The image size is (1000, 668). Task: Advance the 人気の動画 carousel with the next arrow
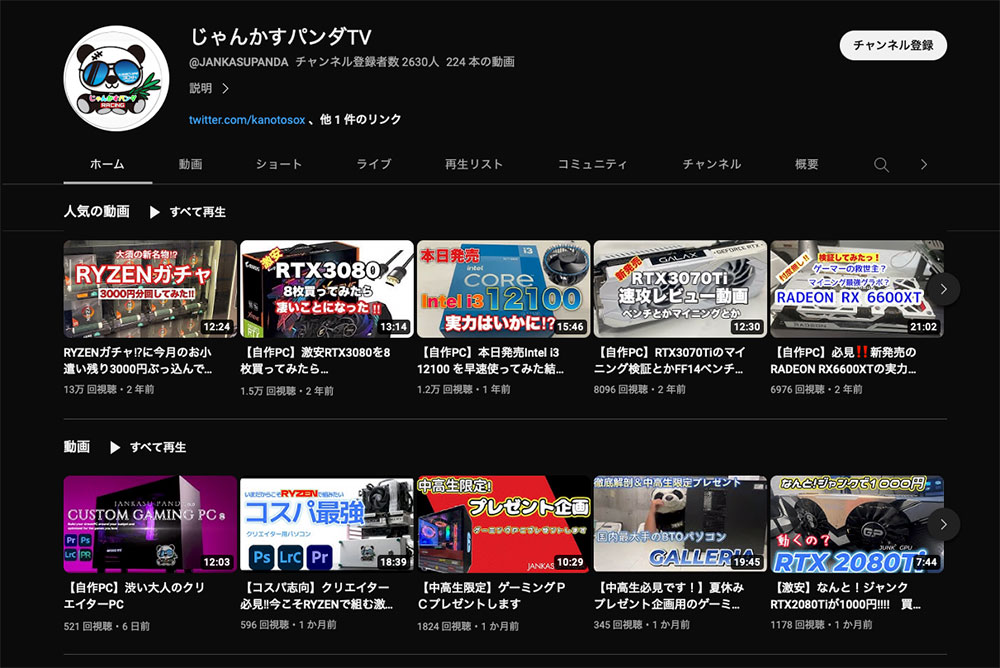point(943,289)
